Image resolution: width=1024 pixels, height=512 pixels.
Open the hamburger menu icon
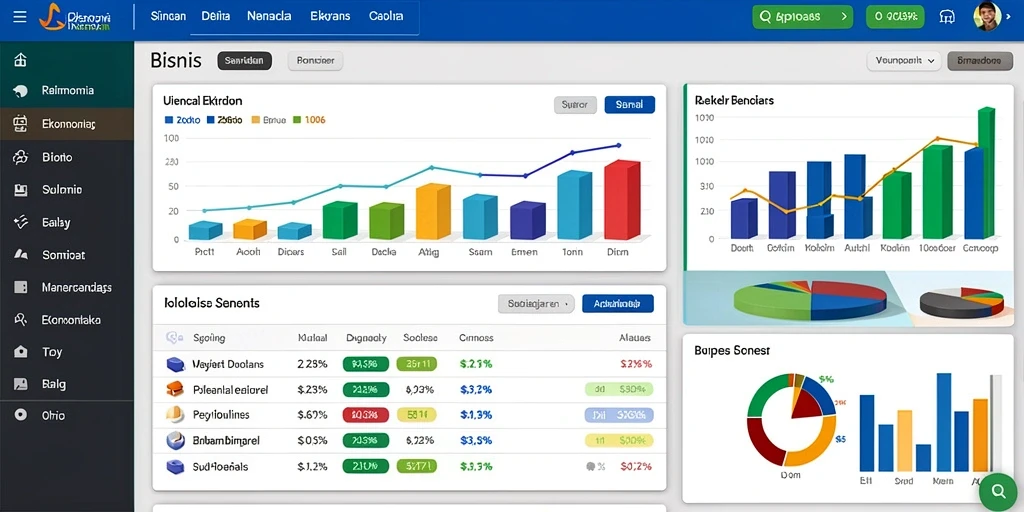(20, 17)
